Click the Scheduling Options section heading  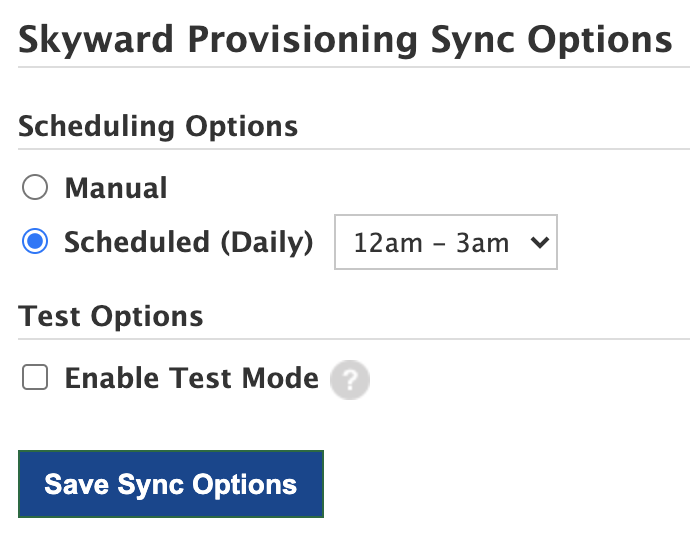(x=158, y=127)
